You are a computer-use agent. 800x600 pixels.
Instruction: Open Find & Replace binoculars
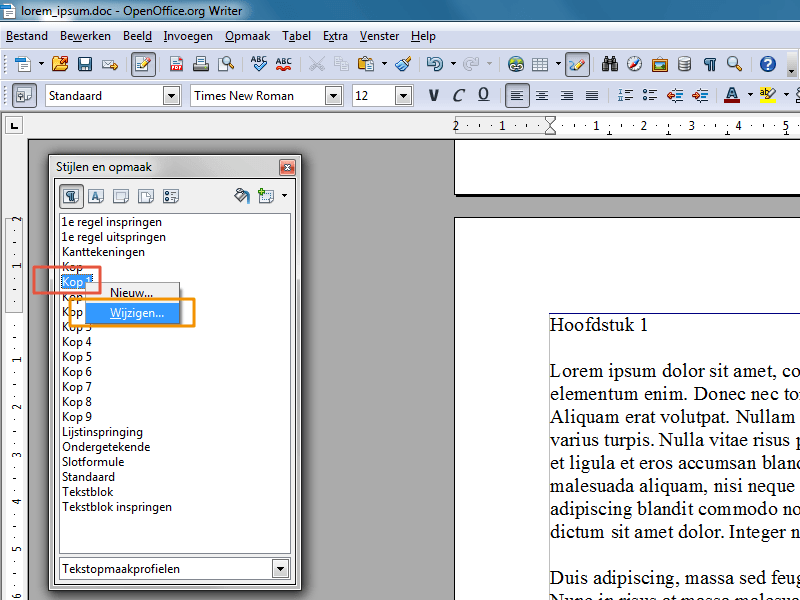(610, 64)
